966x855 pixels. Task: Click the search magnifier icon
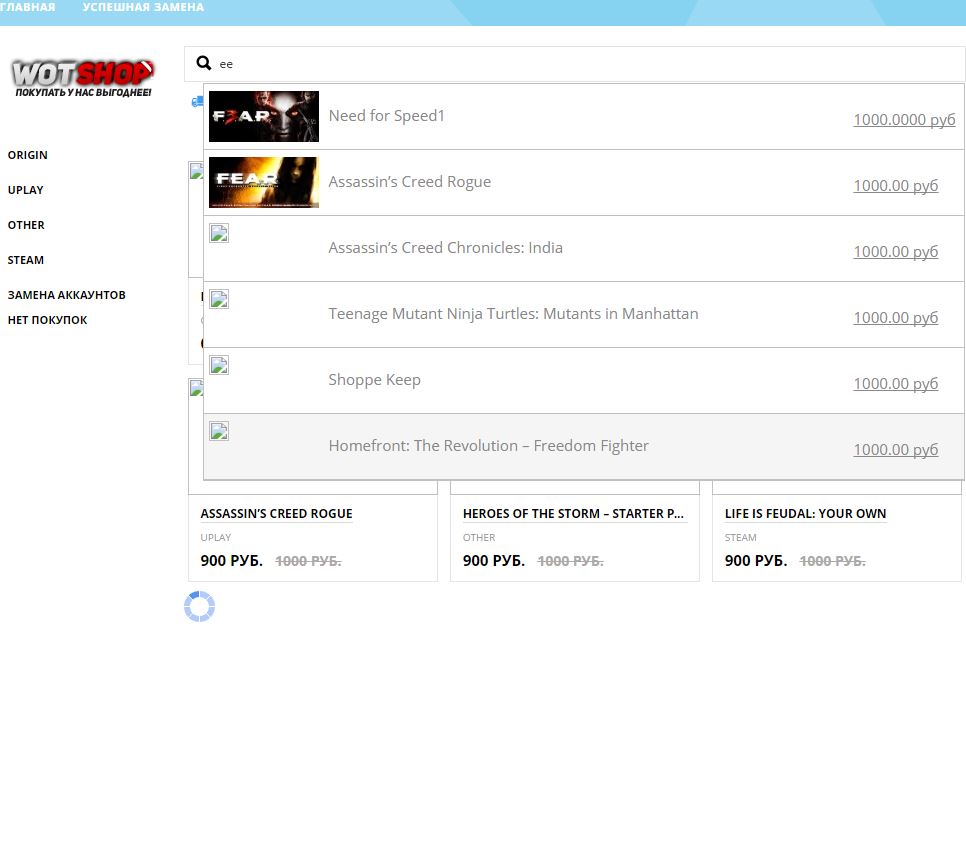(203, 63)
